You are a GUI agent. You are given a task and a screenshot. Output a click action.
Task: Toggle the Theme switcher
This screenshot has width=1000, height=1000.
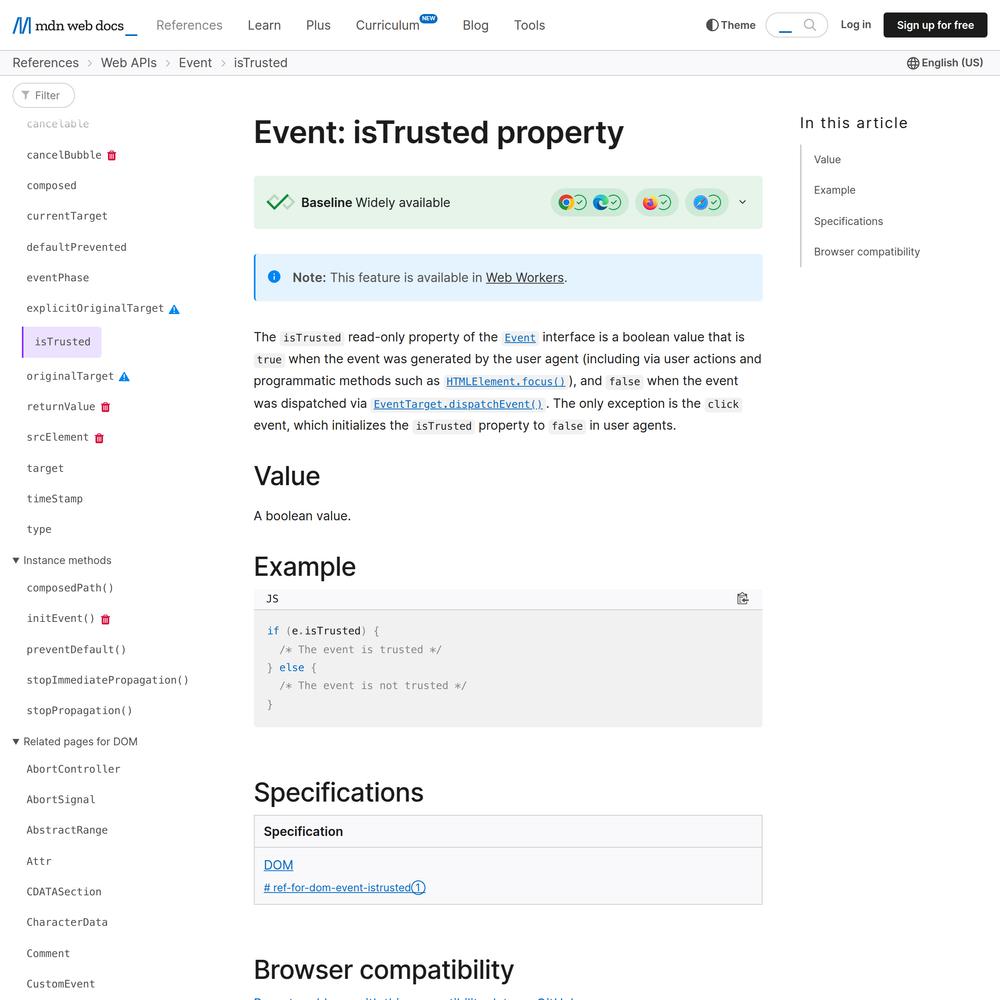(x=731, y=25)
